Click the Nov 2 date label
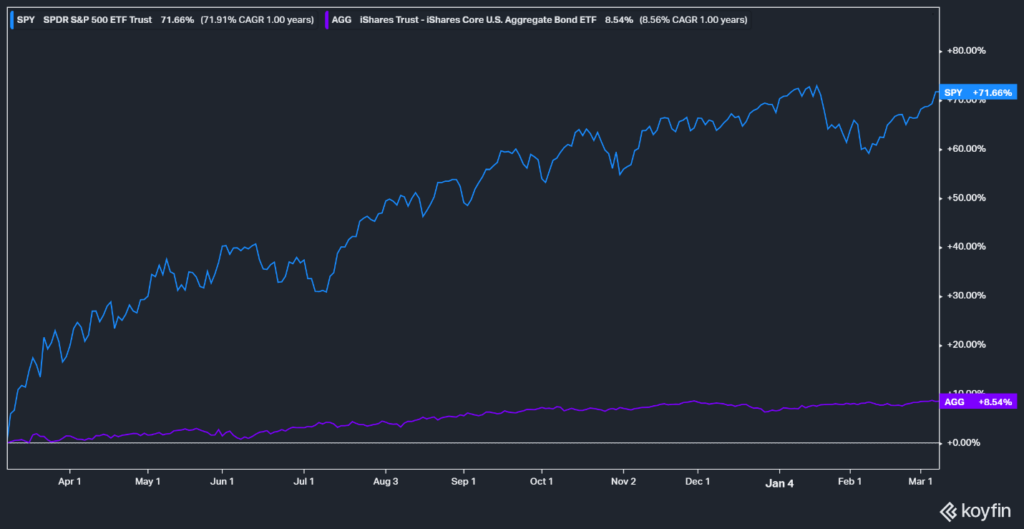Viewport: 1024px width, 529px height. click(624, 481)
